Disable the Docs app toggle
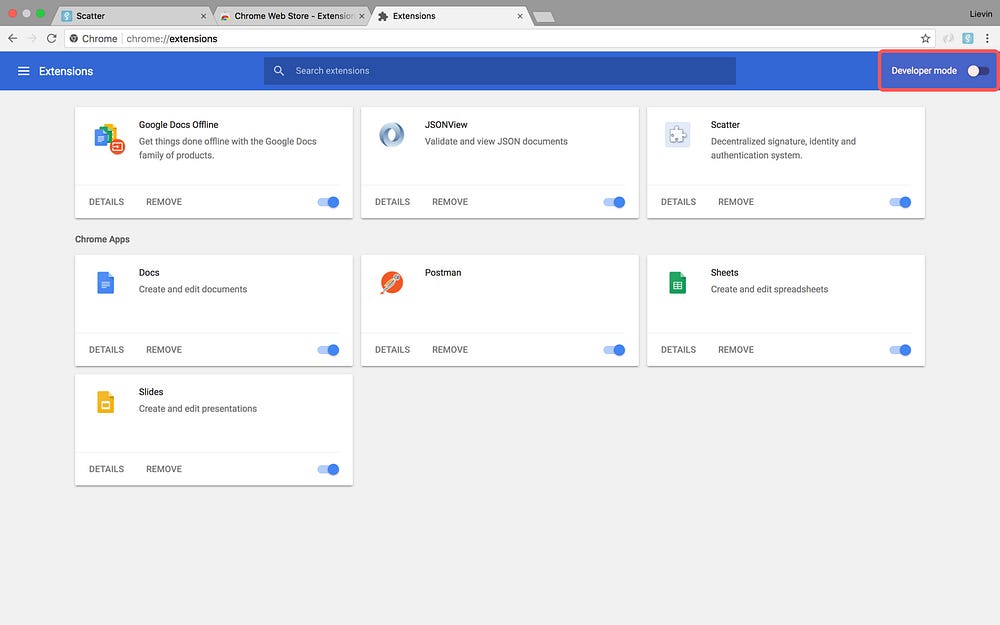1000x625 pixels. [328, 350]
